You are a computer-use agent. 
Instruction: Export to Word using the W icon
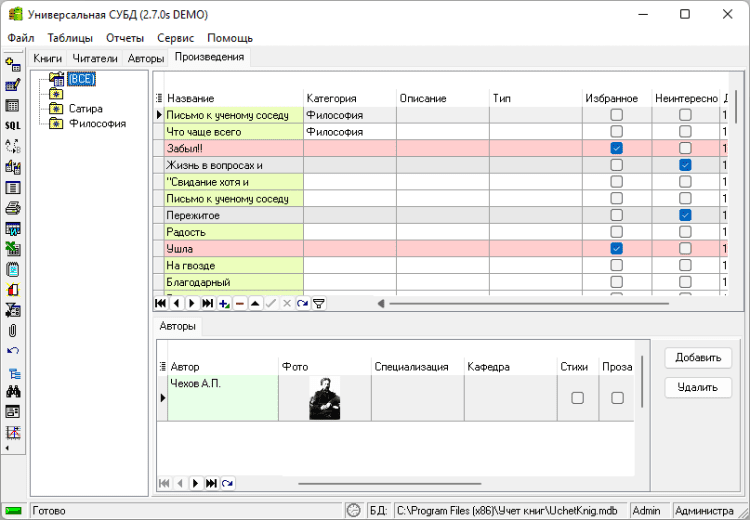click(13, 229)
